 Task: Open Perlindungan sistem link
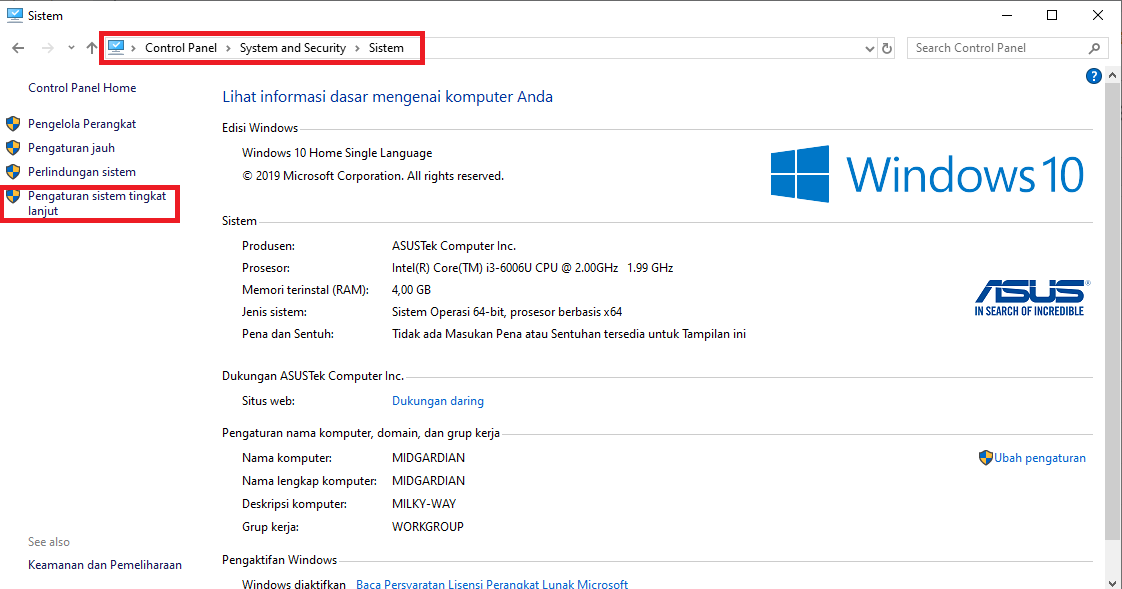[82, 172]
